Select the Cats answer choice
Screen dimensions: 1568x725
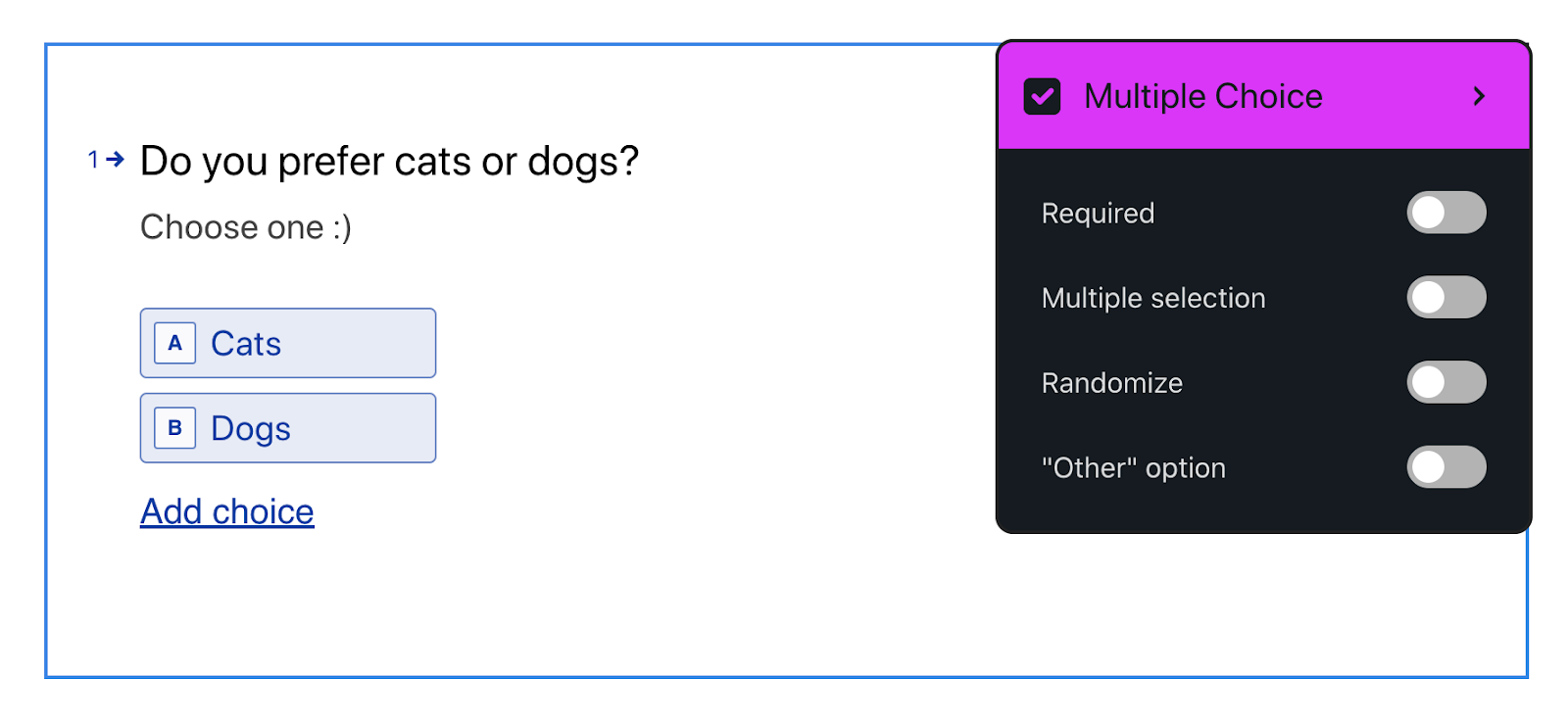tap(288, 343)
